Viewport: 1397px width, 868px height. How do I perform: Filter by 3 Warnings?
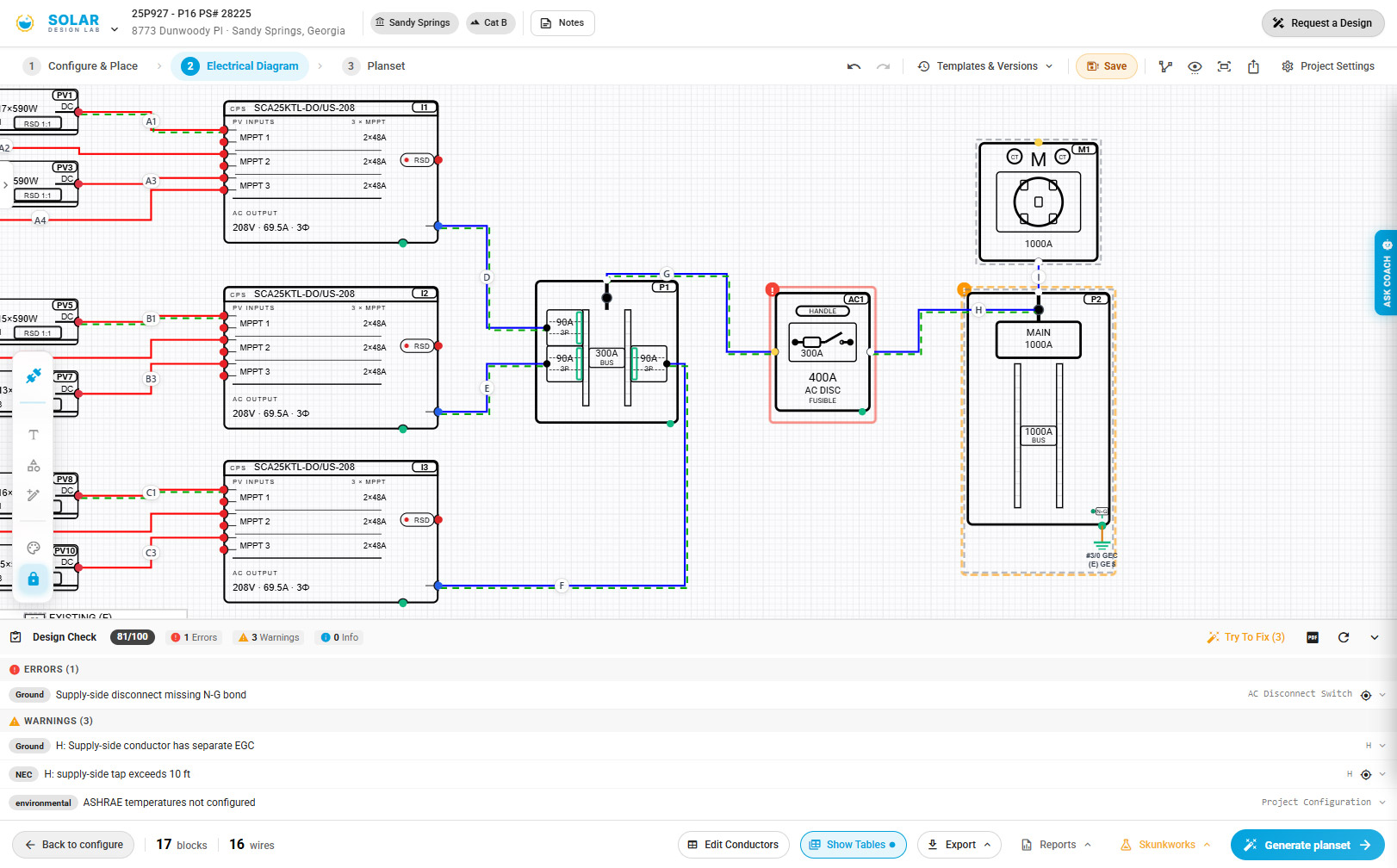(270, 637)
